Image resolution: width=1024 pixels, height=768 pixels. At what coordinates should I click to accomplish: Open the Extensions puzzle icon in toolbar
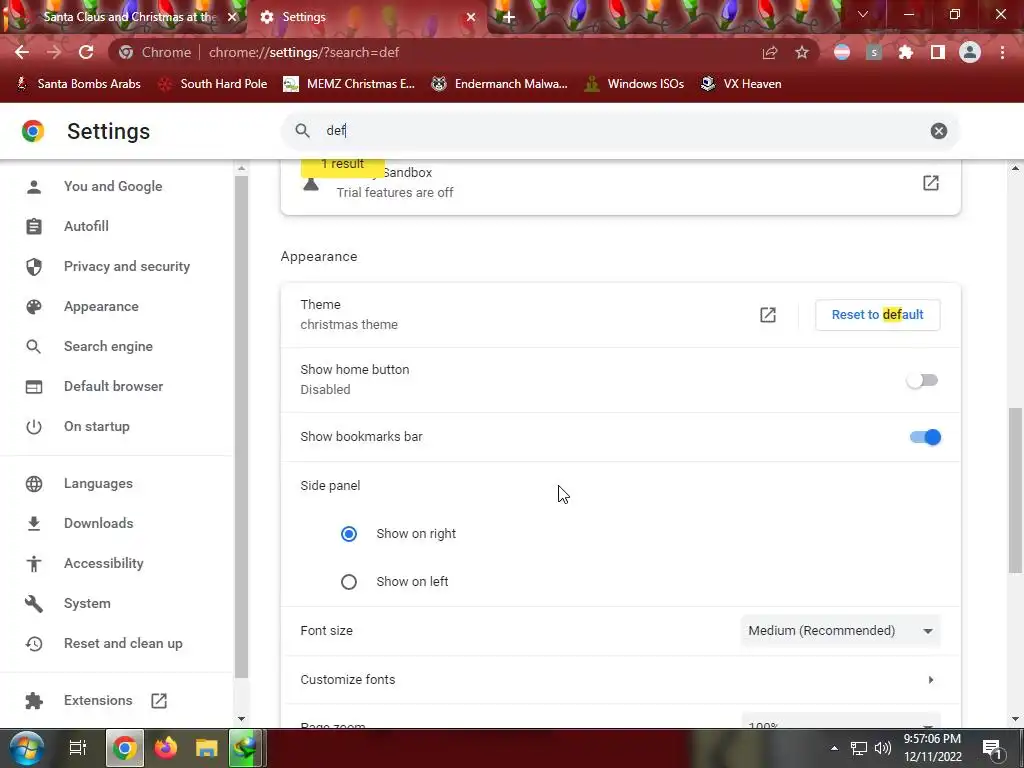[906, 52]
